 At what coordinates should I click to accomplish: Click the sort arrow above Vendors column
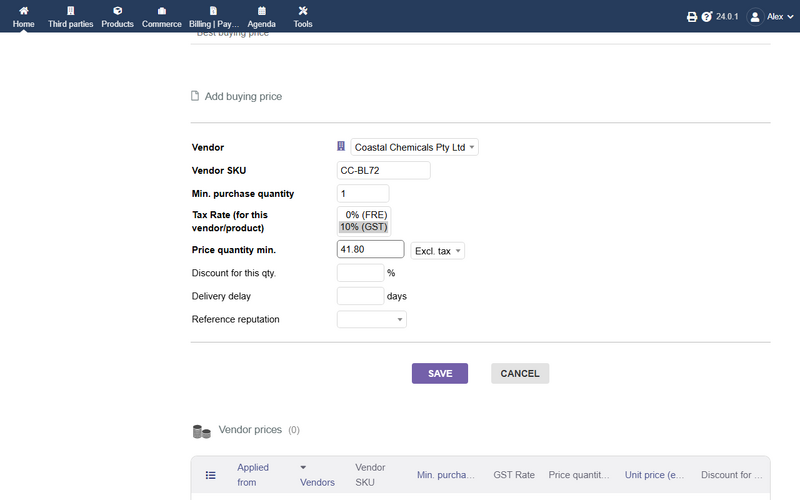303,467
